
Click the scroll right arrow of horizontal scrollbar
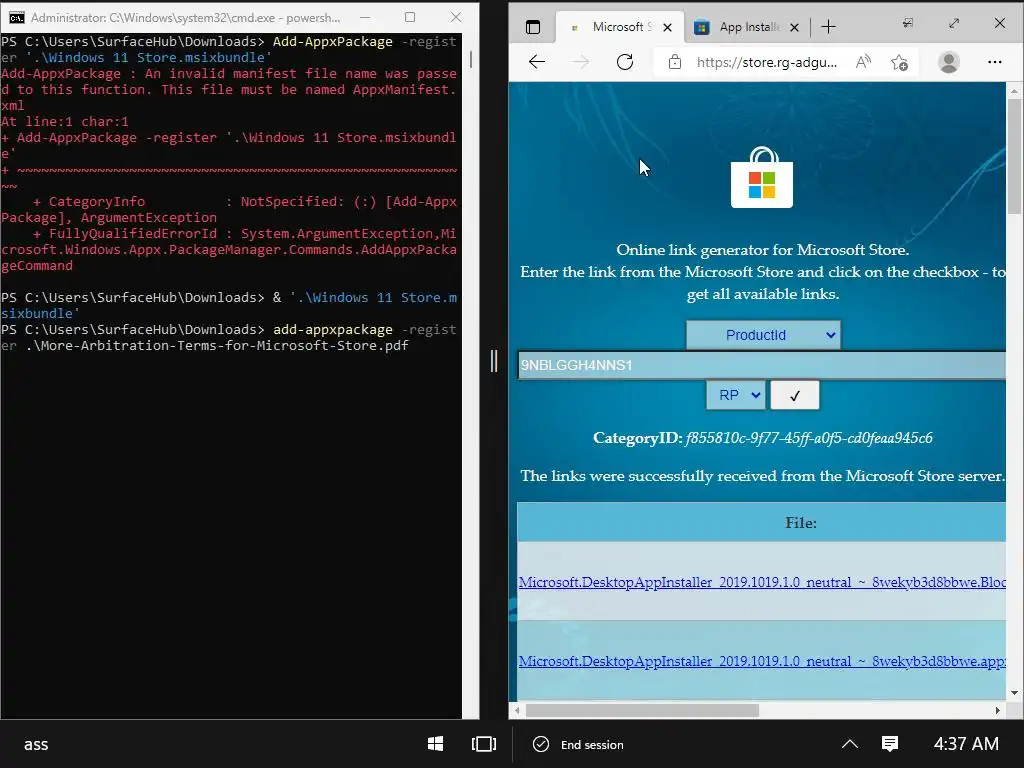997,710
